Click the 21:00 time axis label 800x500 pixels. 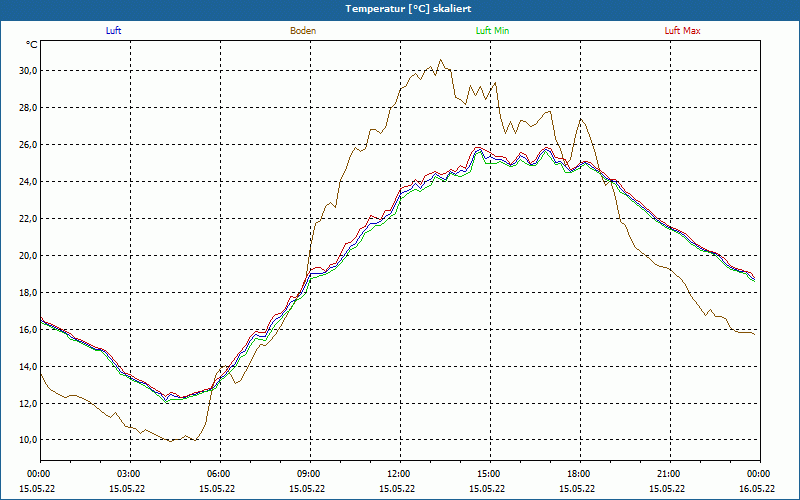[670, 474]
